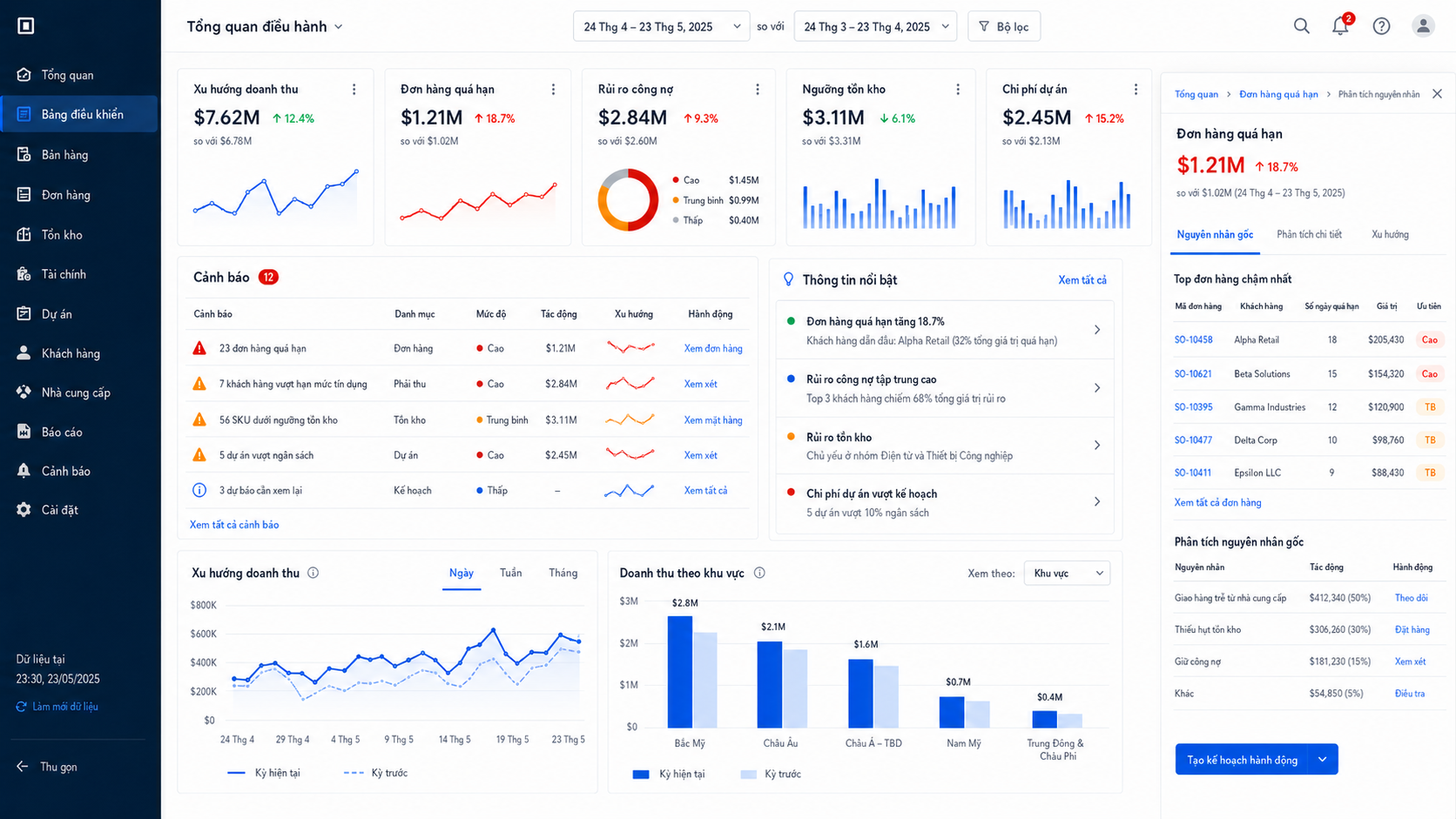Open the 24 Thg 3 – 23 Thg 4 comparison dropdown
Viewport: 1456px width, 819px height.
(x=875, y=26)
